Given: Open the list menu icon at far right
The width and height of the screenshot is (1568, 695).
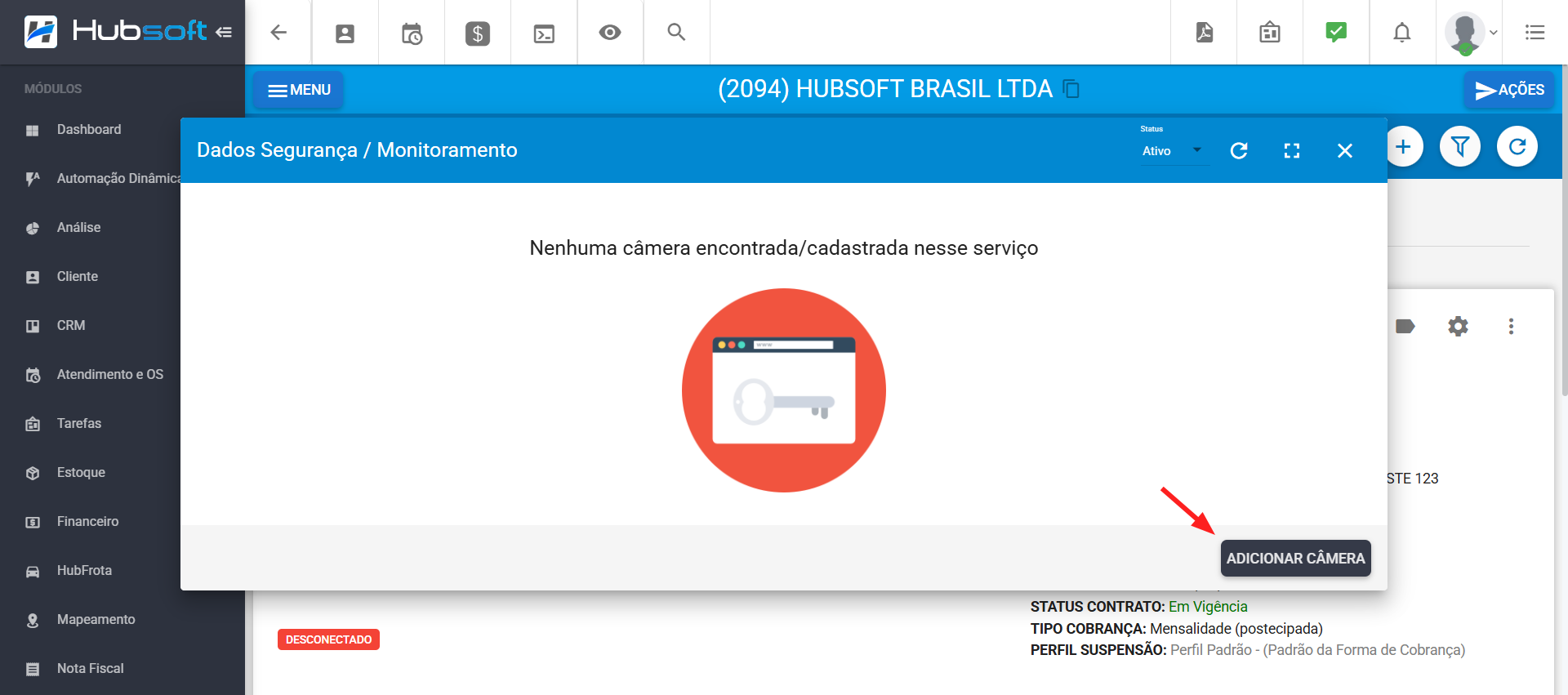Looking at the screenshot, I should click(1535, 33).
